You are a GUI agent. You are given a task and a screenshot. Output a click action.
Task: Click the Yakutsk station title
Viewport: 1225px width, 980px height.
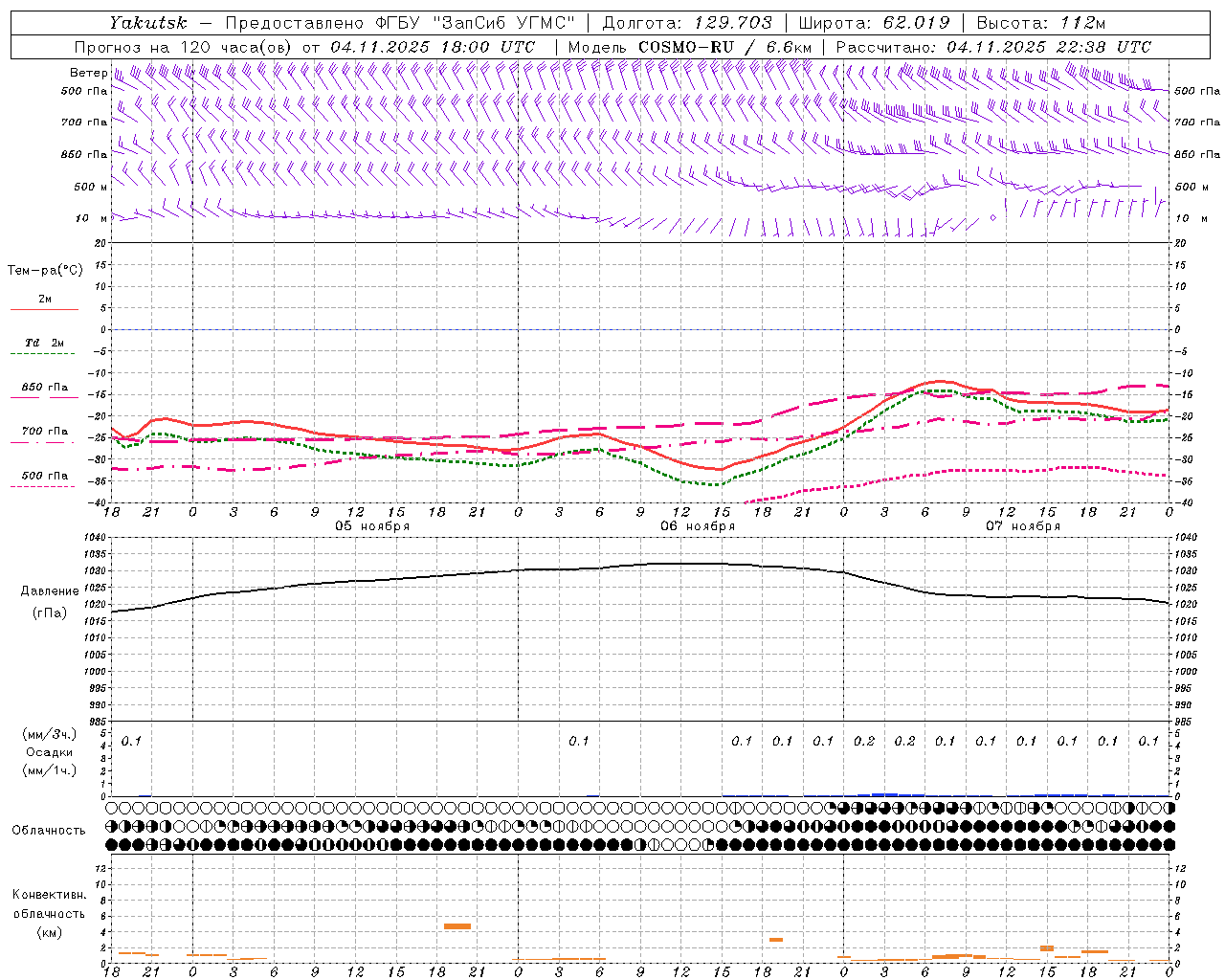click(x=148, y=23)
